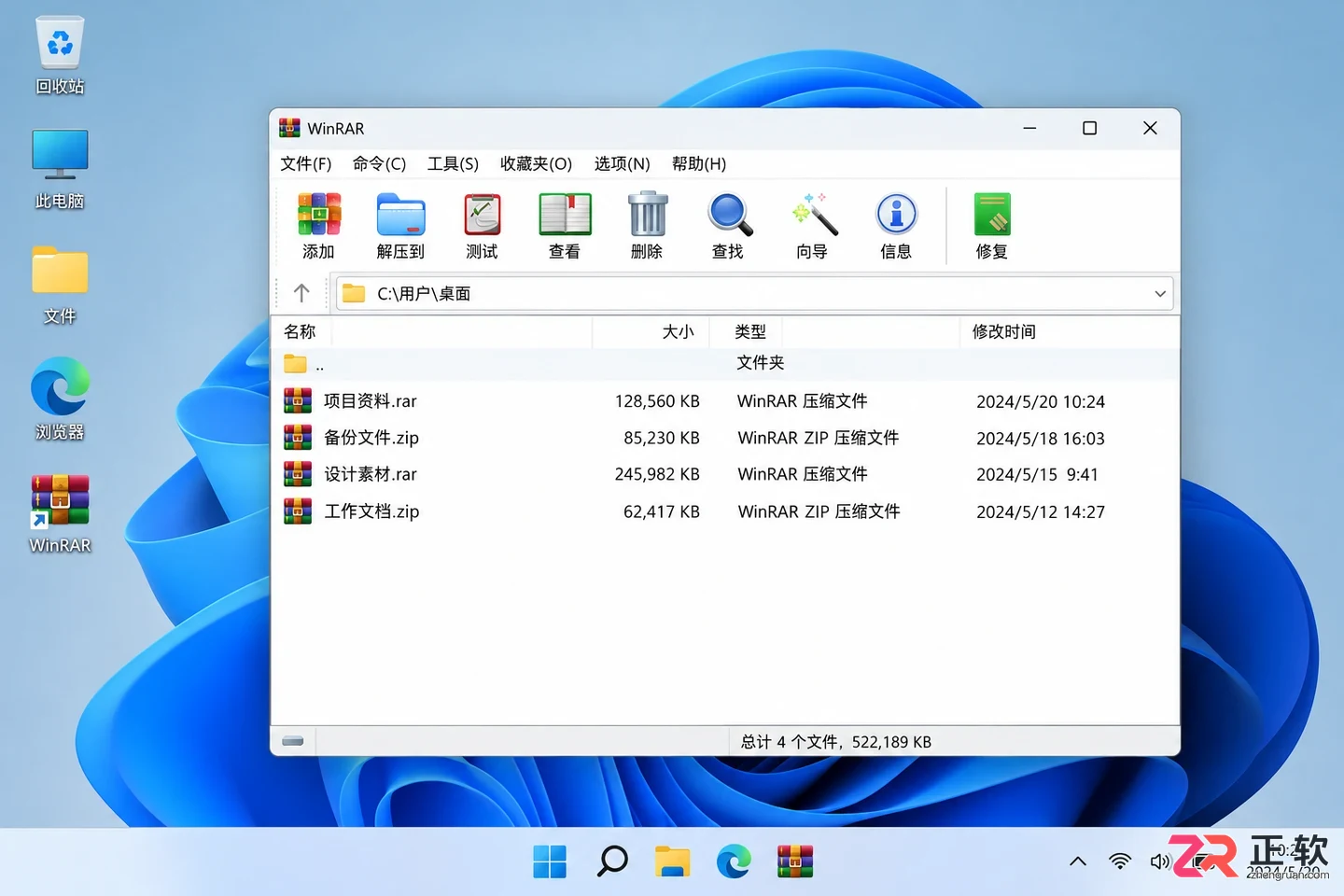1344x896 pixels.
Task: Click the drive icon in status bar
Action: 293,741
